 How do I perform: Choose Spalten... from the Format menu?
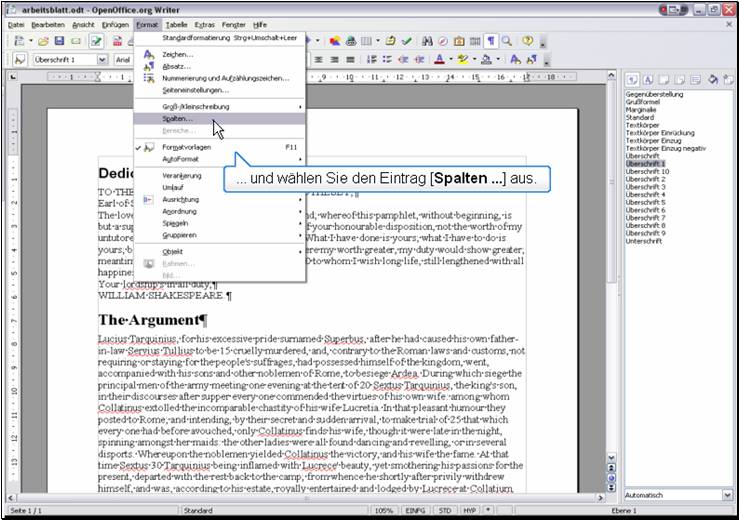coord(178,118)
